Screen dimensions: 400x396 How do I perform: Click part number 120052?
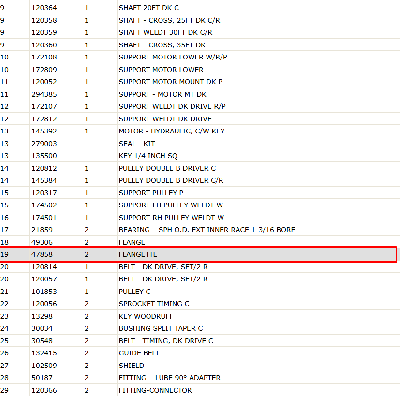(x=44, y=82)
